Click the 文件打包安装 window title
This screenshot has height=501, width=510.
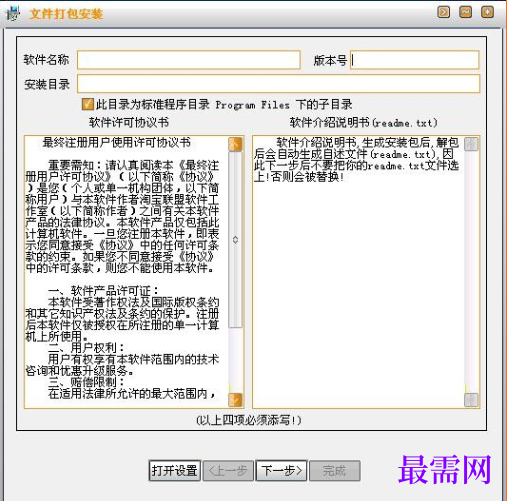[66, 14]
